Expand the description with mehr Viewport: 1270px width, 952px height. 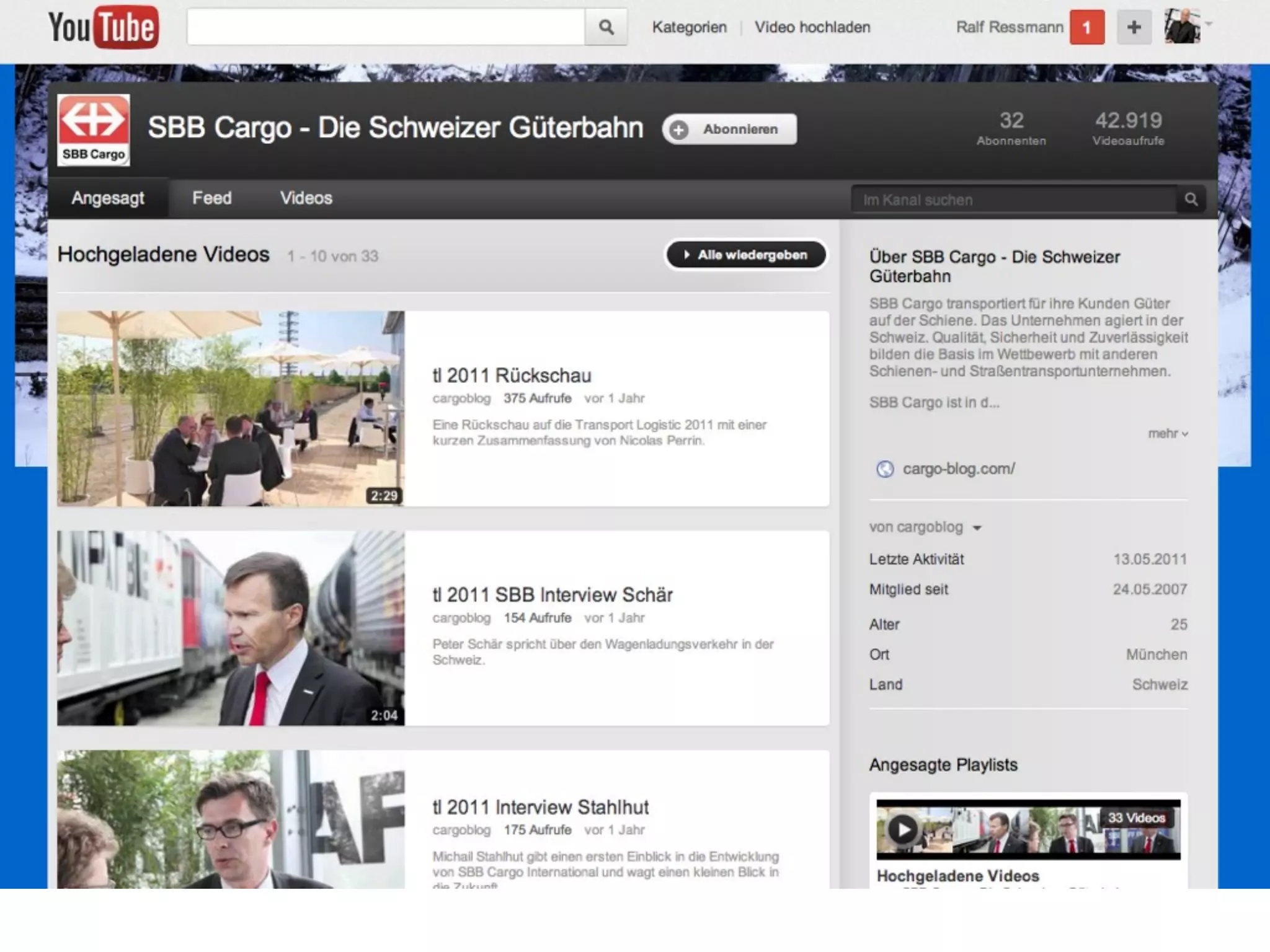tap(1167, 434)
